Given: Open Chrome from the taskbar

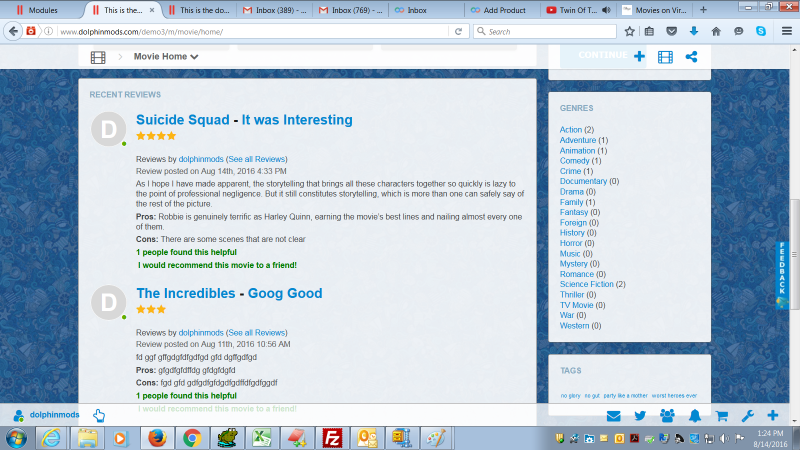Looking at the screenshot, I should tap(192, 438).
